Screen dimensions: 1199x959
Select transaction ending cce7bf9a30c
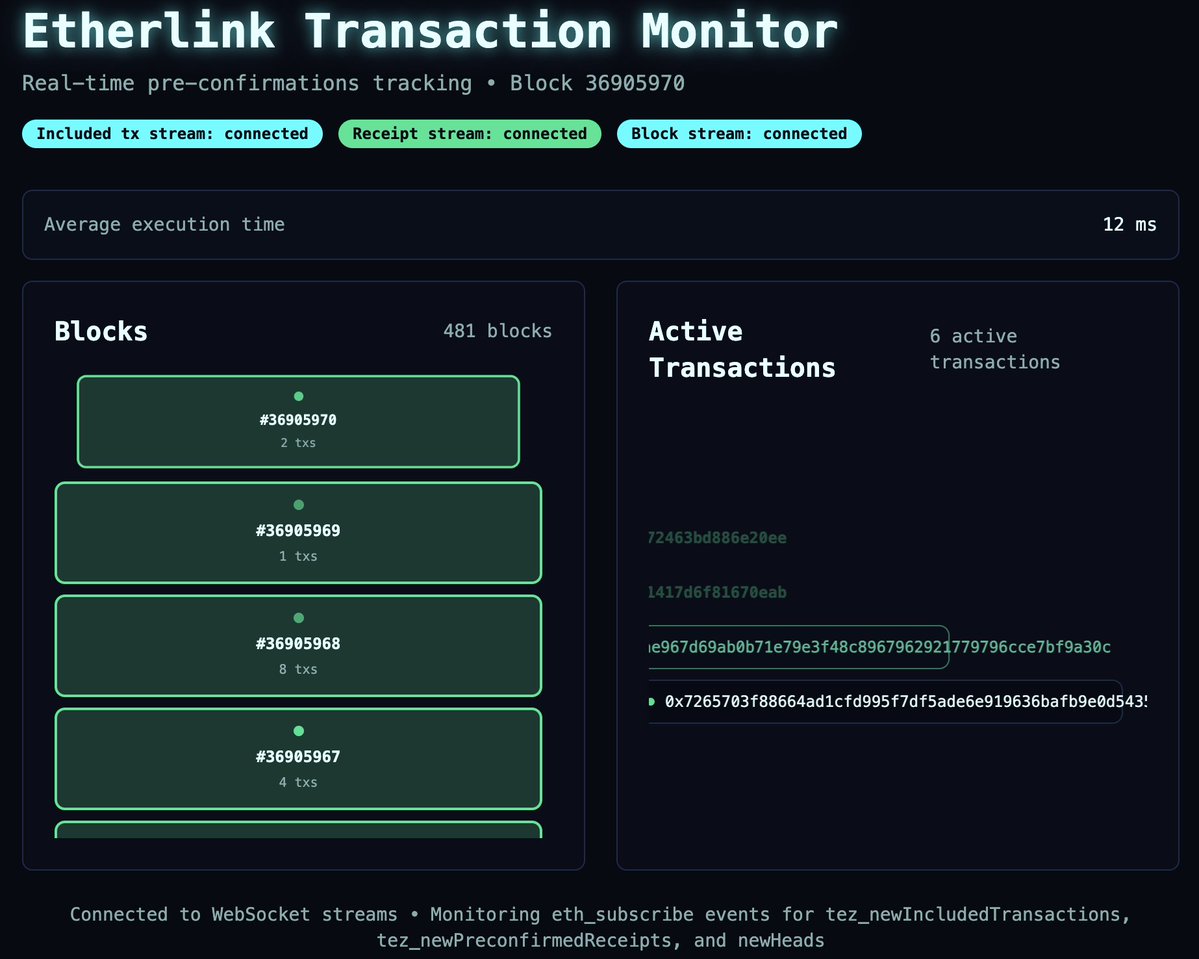[x=879, y=647]
